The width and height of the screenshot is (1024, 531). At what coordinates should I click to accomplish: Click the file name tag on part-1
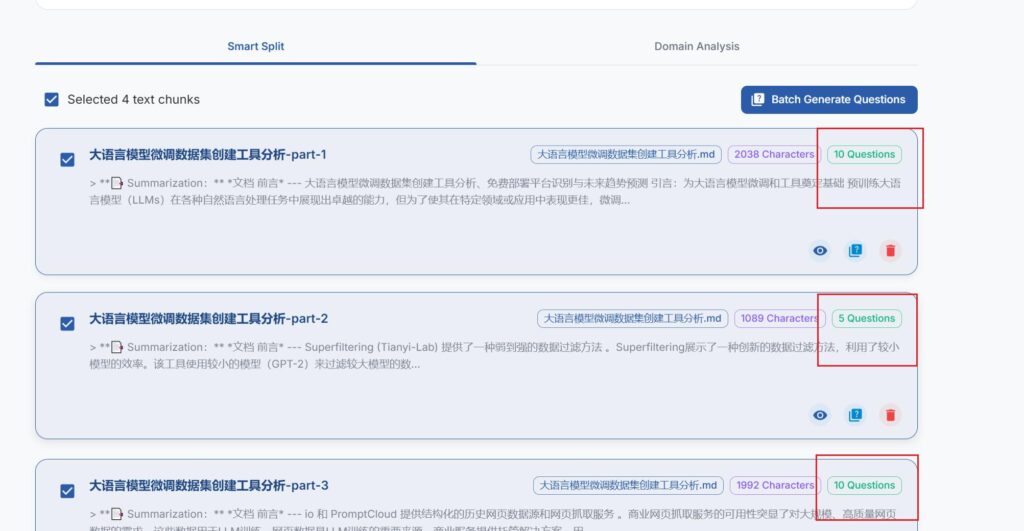tap(626, 155)
